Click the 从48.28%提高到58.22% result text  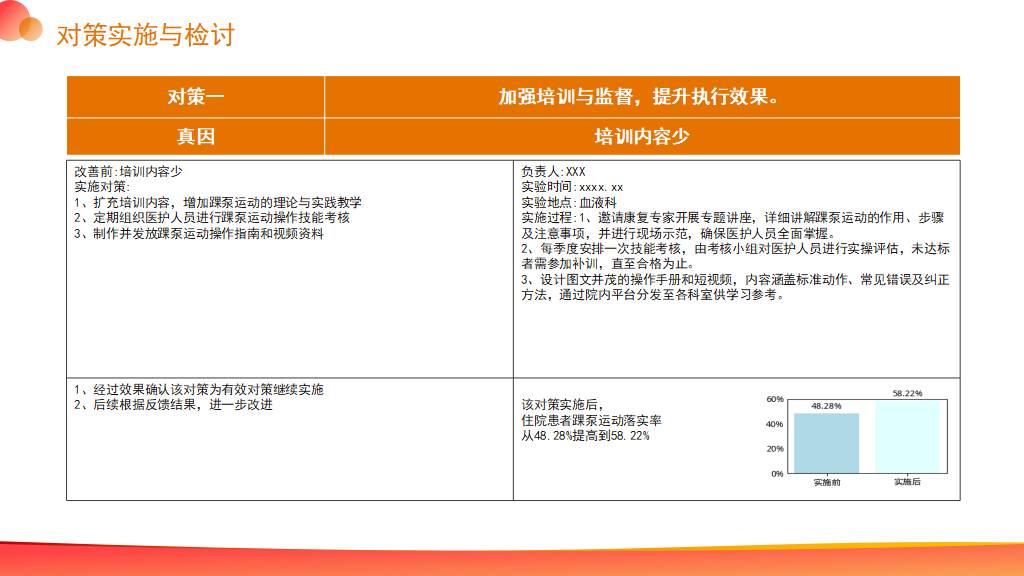586,436
